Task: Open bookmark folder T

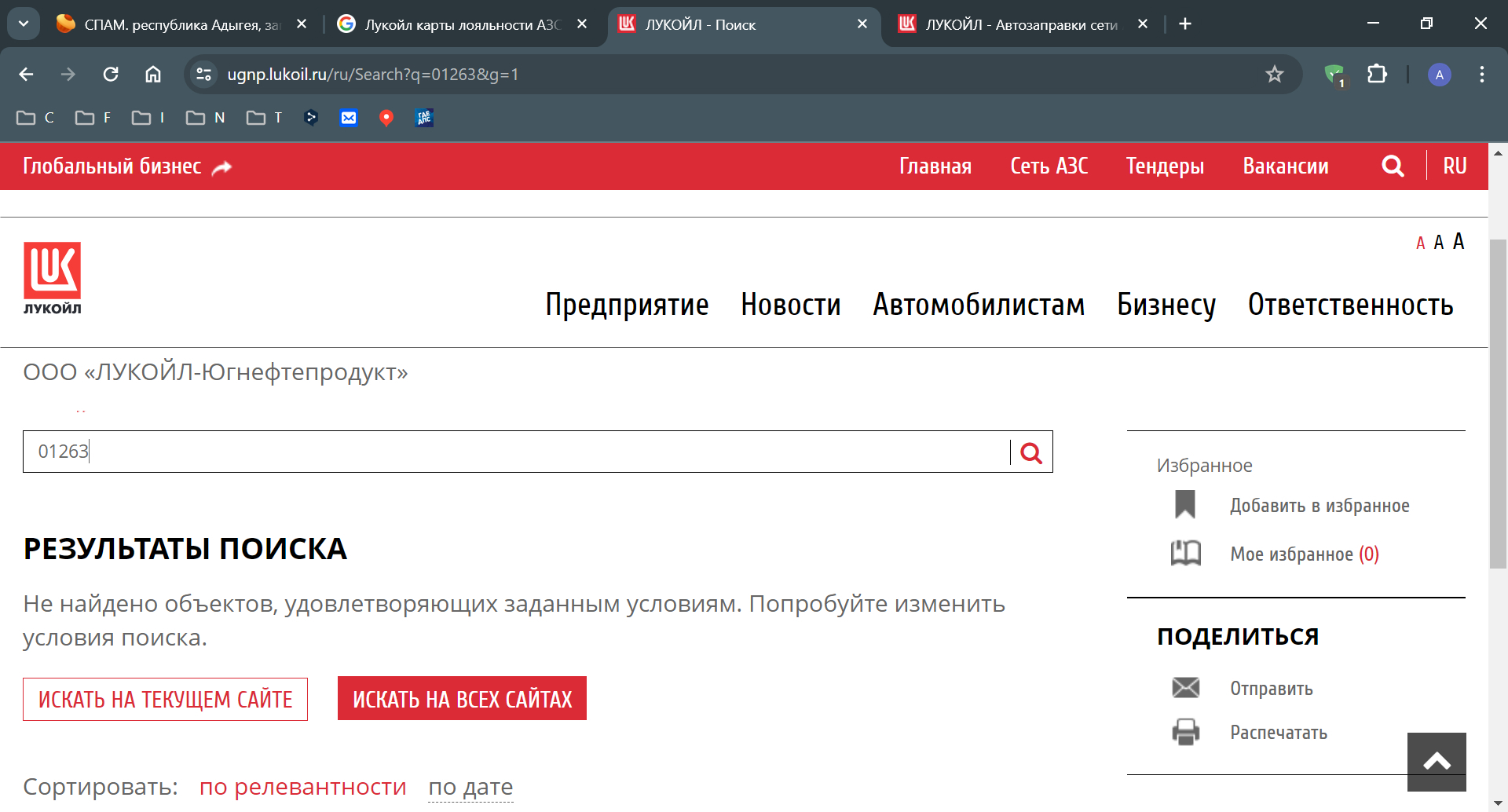Action: pyautogui.click(x=265, y=118)
